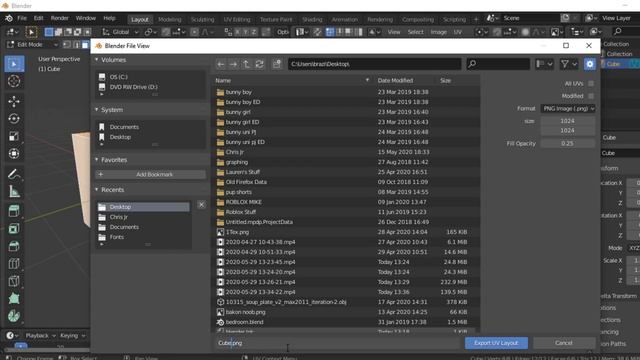640x360 pixels.
Task: Select the Select Box tool
Action: point(14,64)
